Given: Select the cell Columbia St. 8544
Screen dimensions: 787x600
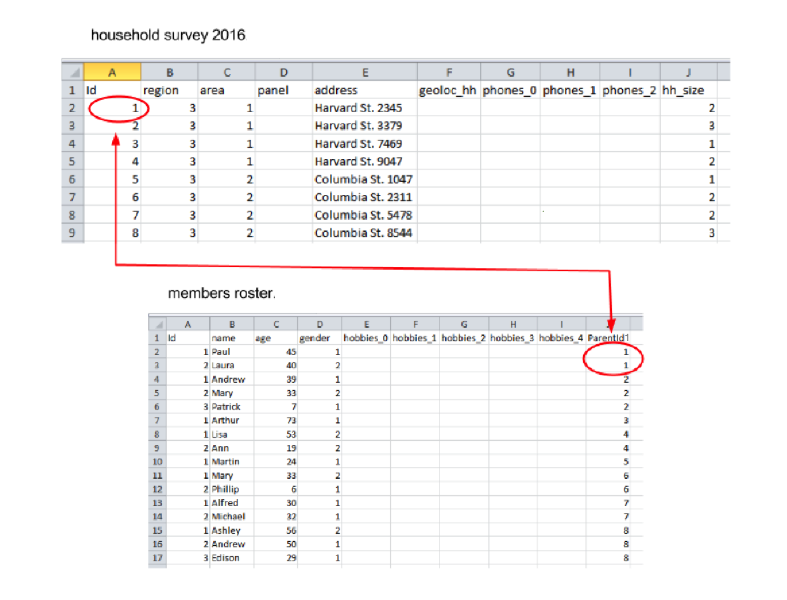Looking at the screenshot, I should (x=365, y=233).
